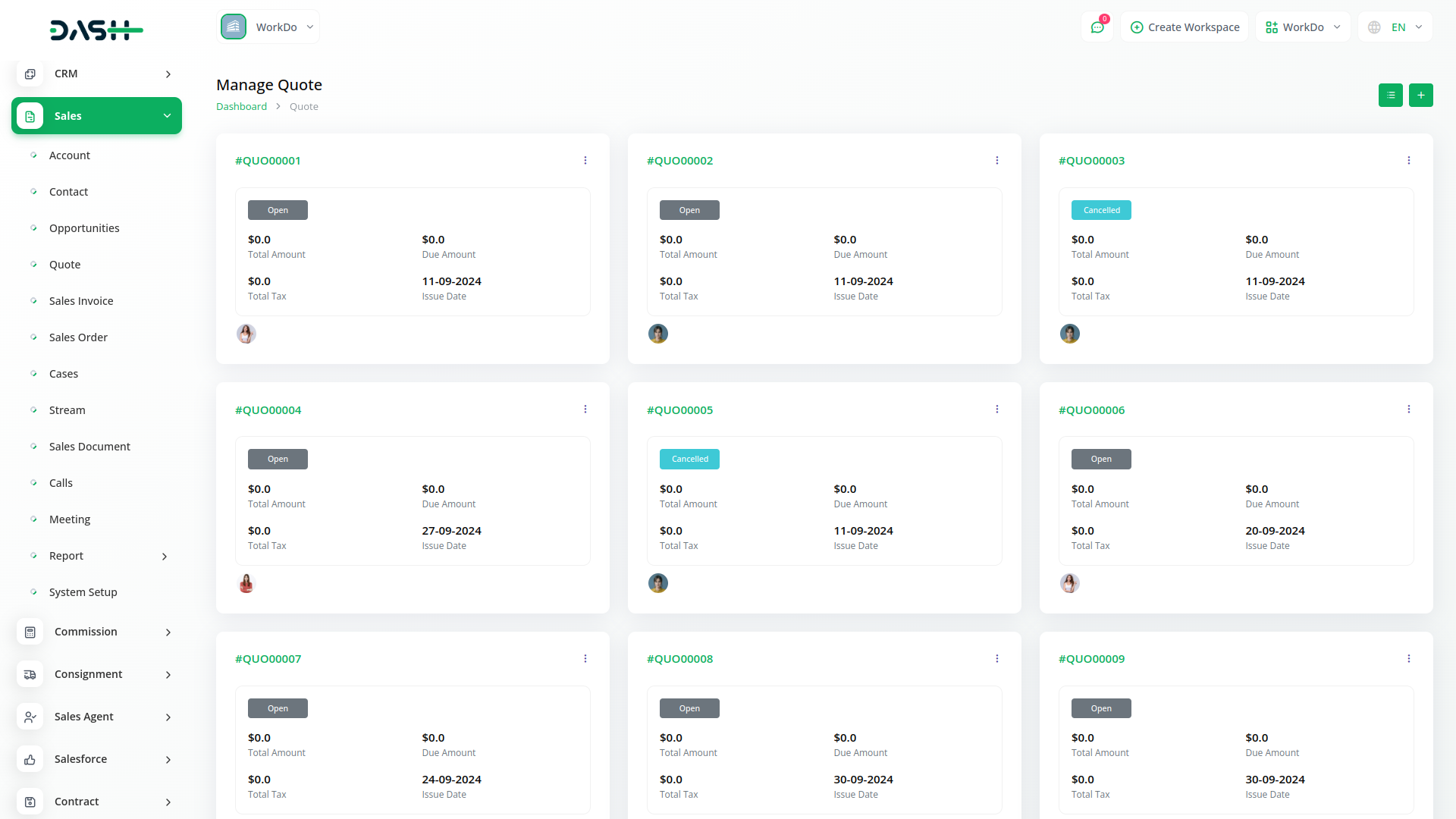Open Opportunities in Sales menu

pyautogui.click(x=84, y=228)
